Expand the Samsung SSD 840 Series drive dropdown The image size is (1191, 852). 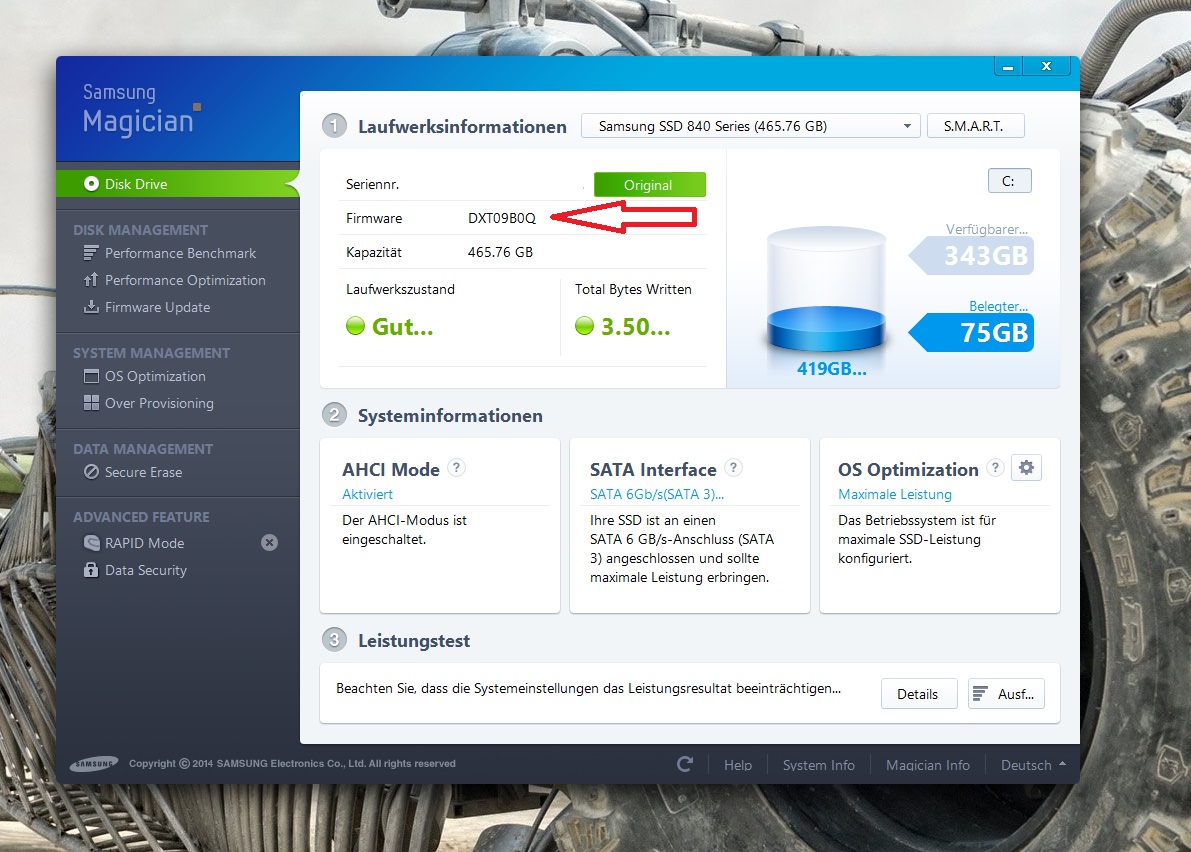[750, 126]
